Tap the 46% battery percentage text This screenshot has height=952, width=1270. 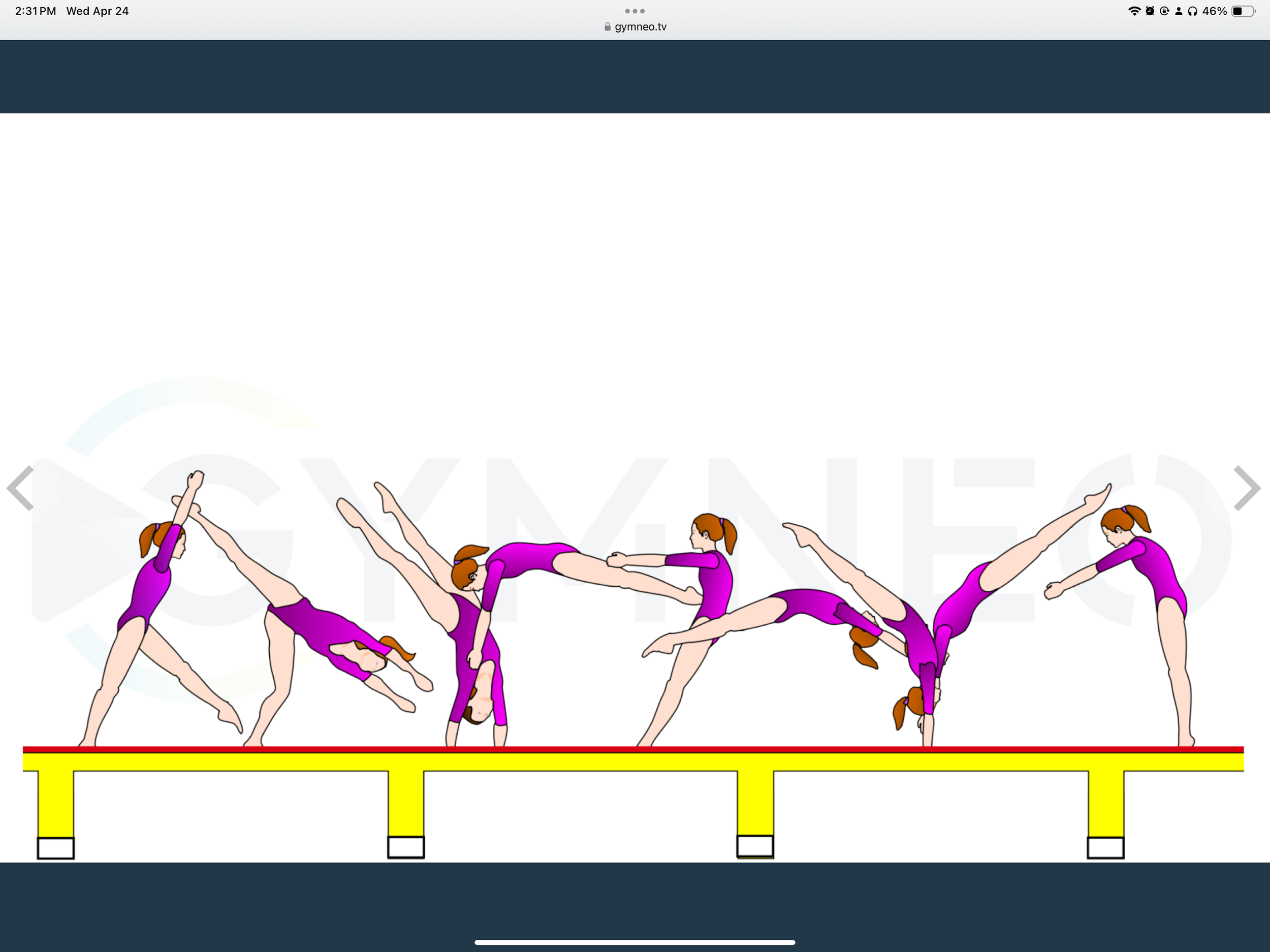(x=1214, y=11)
